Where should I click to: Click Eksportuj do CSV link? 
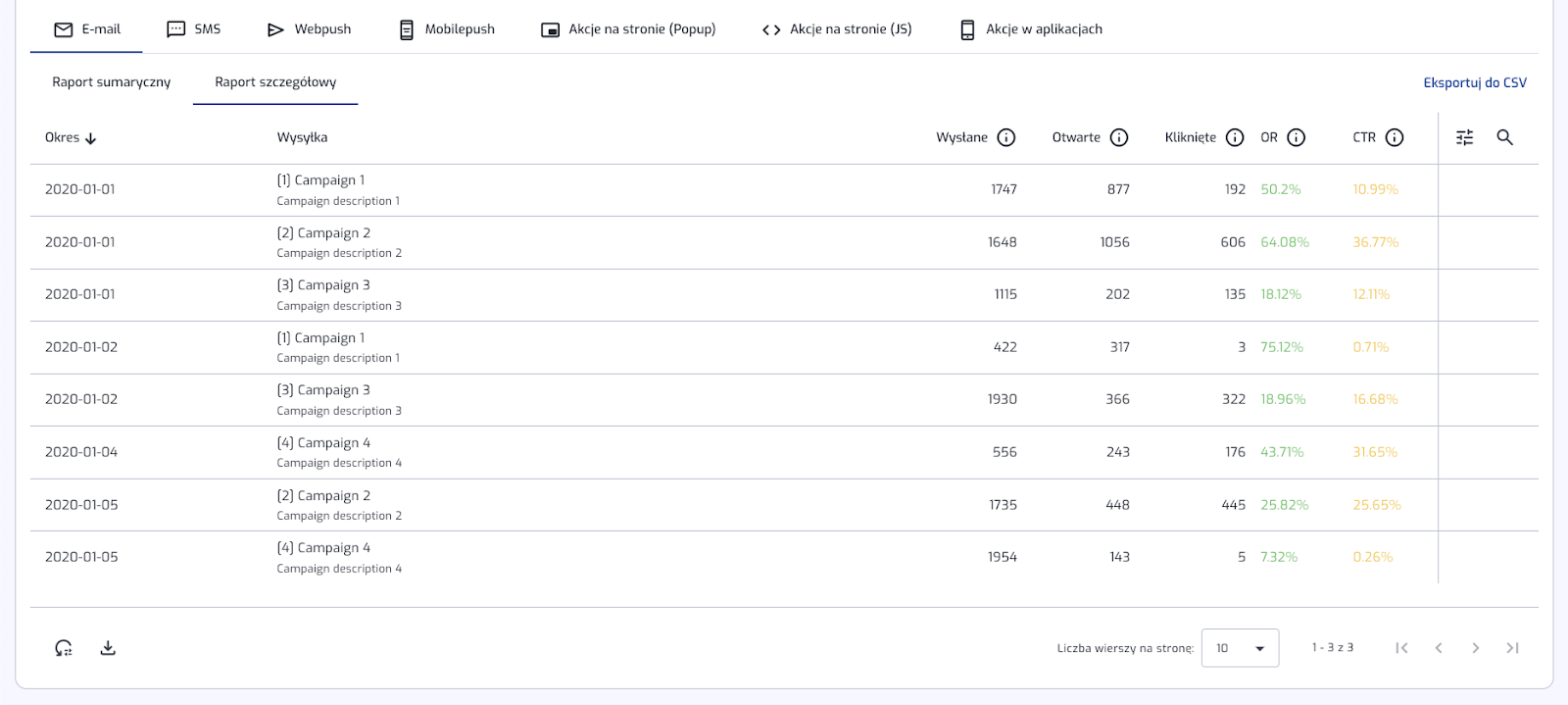[x=1474, y=82]
